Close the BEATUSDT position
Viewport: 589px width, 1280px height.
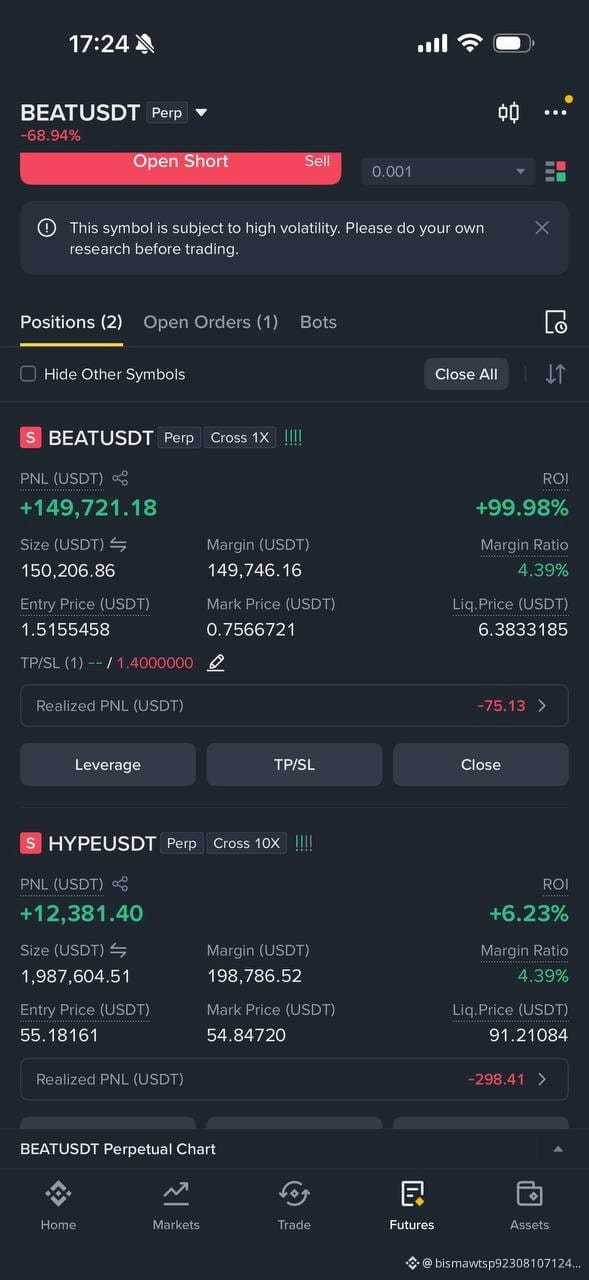481,765
